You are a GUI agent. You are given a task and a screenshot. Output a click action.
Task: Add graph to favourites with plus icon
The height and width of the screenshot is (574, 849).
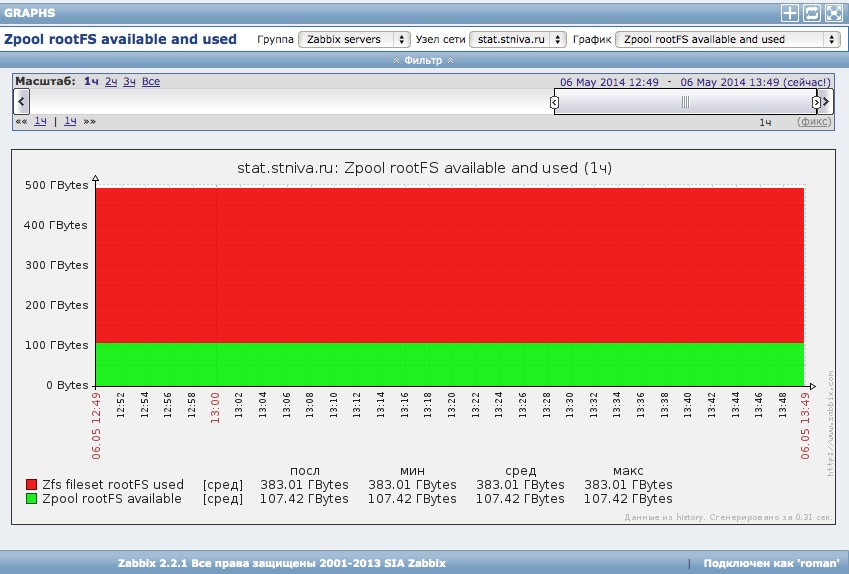790,13
